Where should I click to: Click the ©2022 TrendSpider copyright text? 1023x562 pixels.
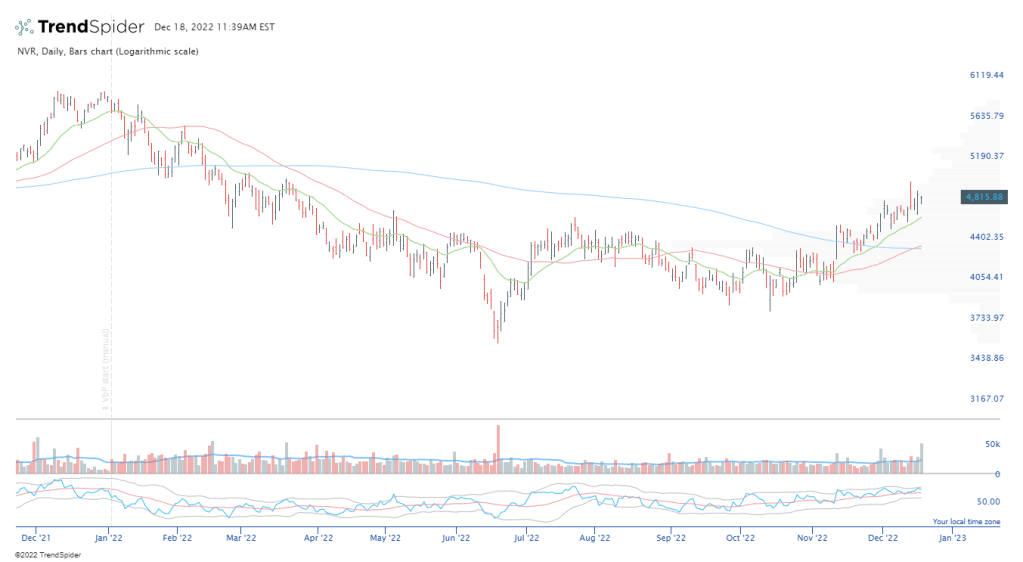[x=38, y=554]
